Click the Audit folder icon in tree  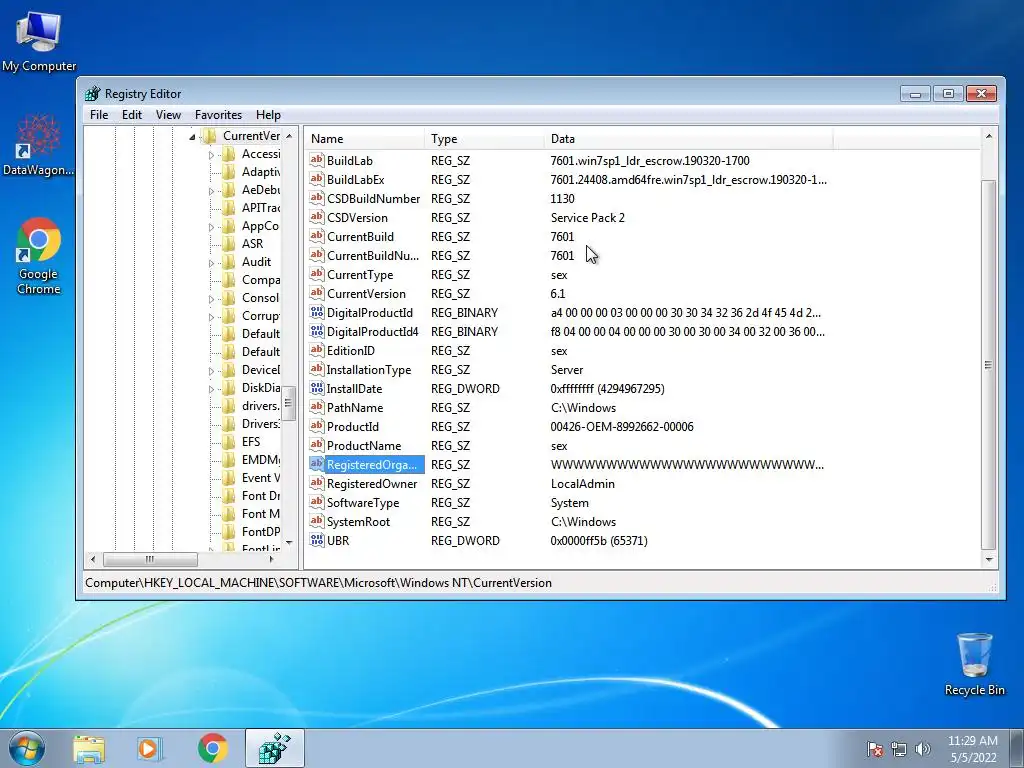[x=229, y=262]
